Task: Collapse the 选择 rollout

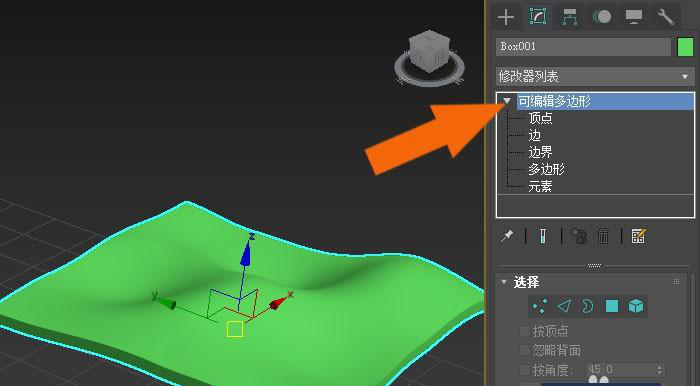Action: pos(504,282)
